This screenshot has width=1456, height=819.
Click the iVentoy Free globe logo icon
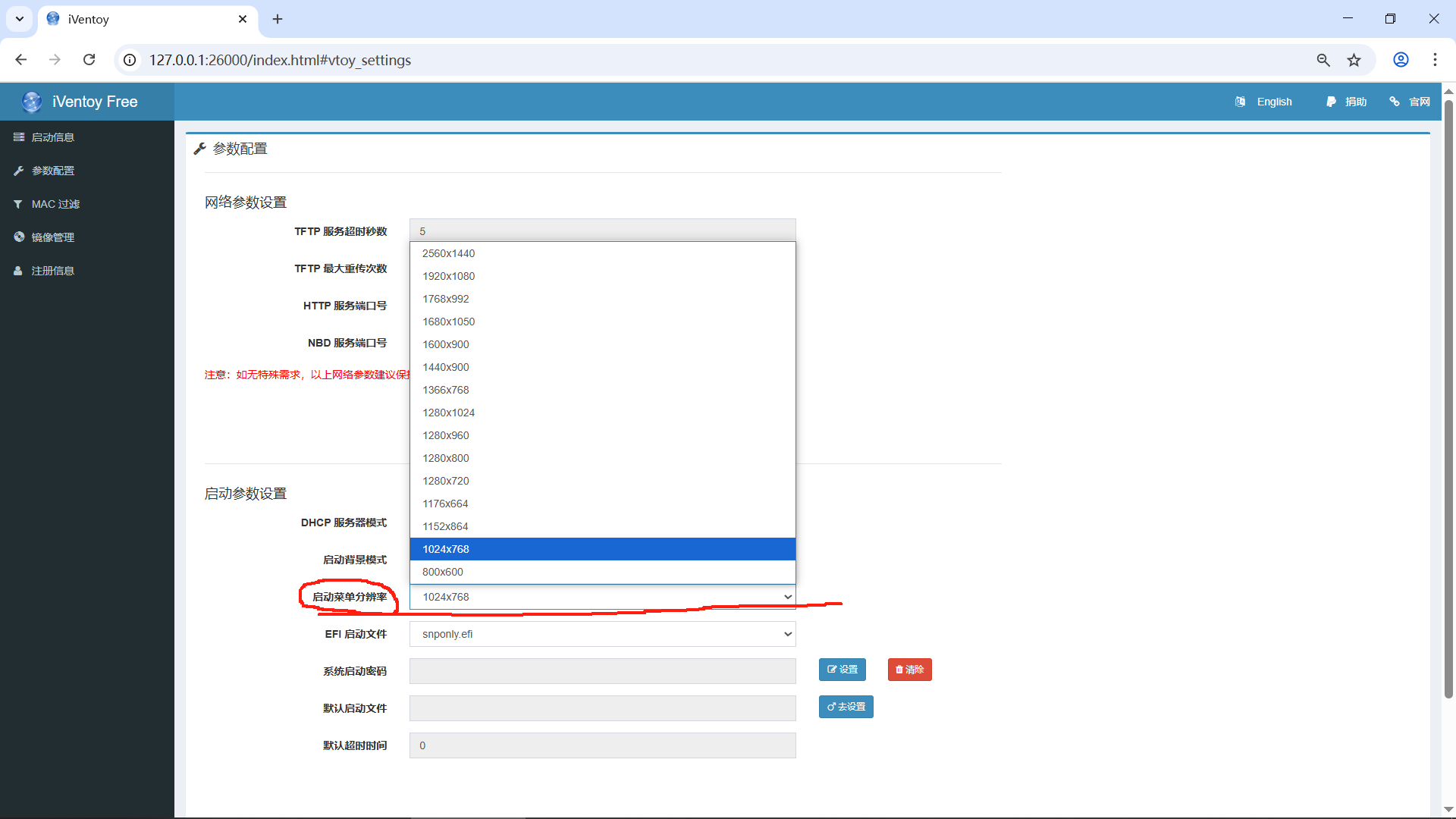point(32,102)
